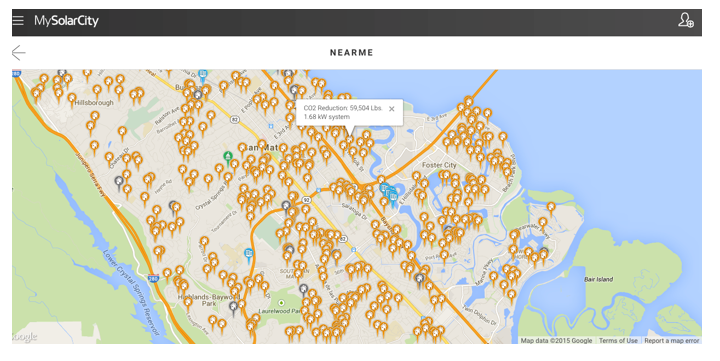This screenshot has height=361, width=720.
Task: Select the lone blue marker west of South San Mateo
Action: click(x=248, y=255)
